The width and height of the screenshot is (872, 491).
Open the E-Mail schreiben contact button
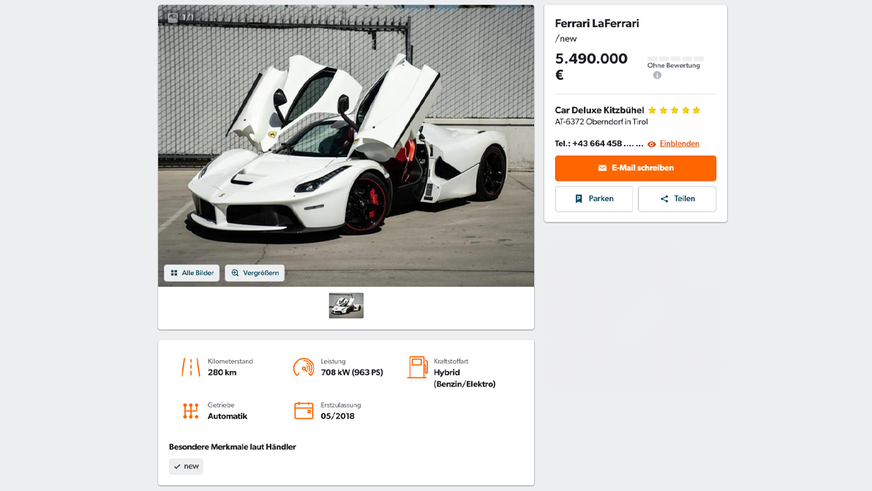coord(635,168)
